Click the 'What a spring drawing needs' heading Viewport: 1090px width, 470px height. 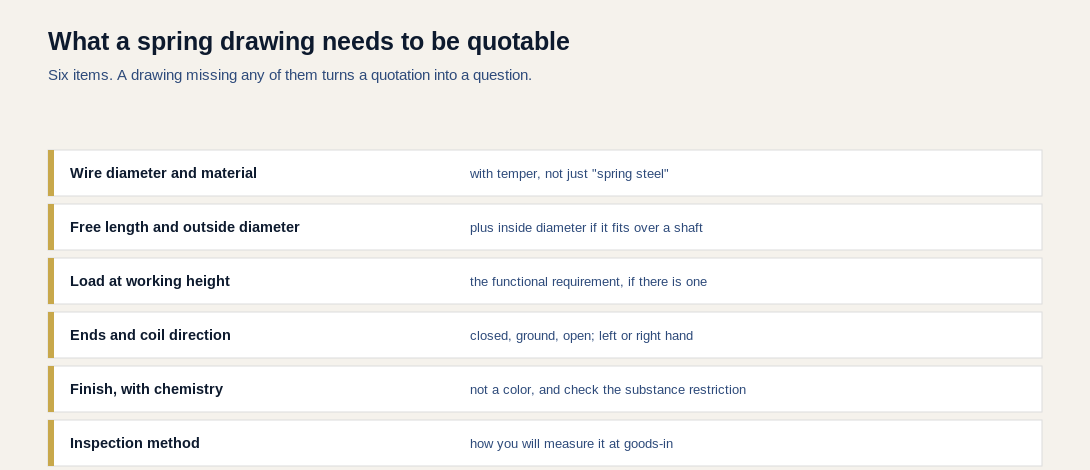pos(309,42)
